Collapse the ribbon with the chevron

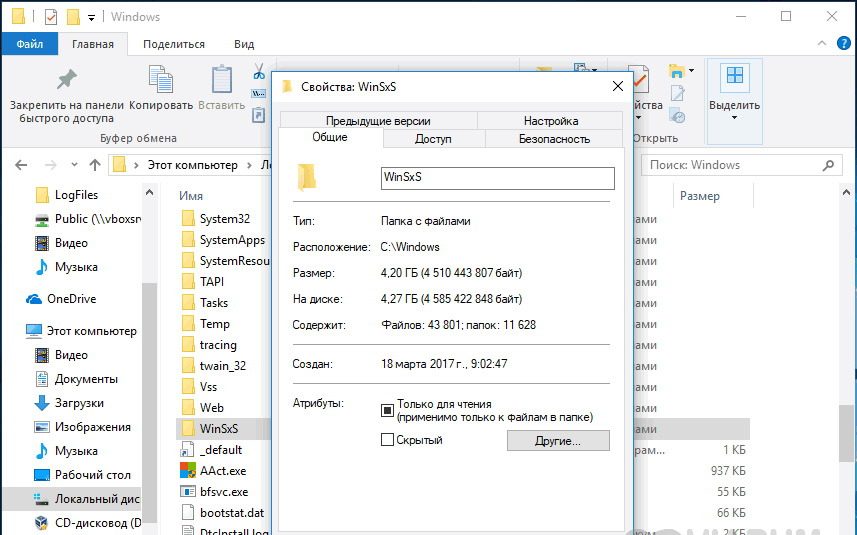point(821,43)
